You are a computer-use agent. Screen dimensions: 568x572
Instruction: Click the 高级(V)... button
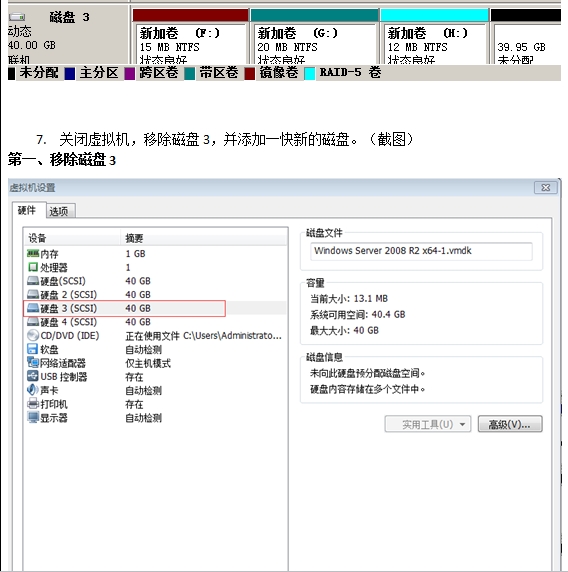pyautogui.click(x=510, y=424)
